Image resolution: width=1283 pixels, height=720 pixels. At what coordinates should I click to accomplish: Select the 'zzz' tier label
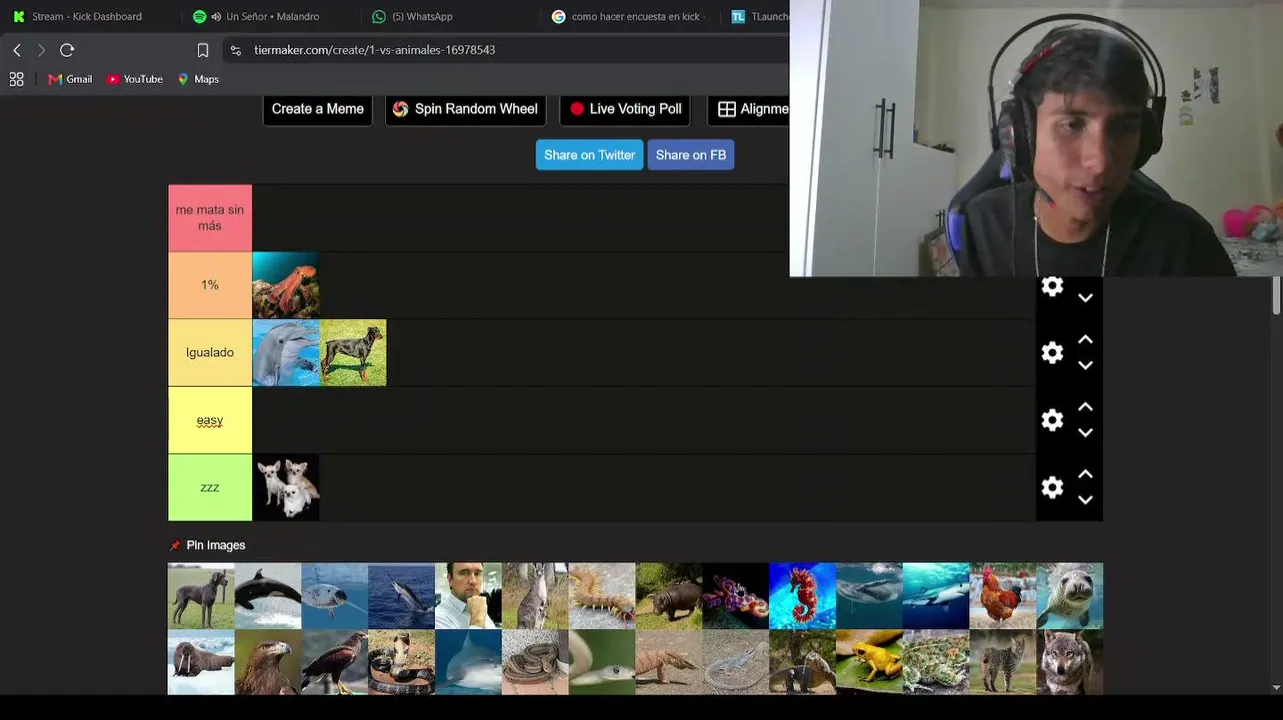pyautogui.click(x=210, y=487)
